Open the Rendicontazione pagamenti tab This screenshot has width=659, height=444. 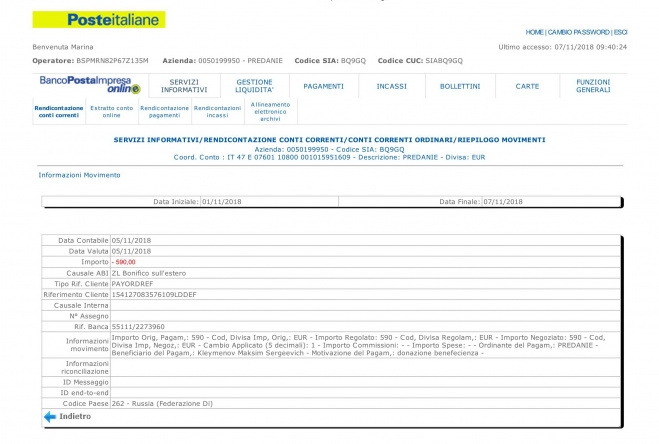(164, 111)
